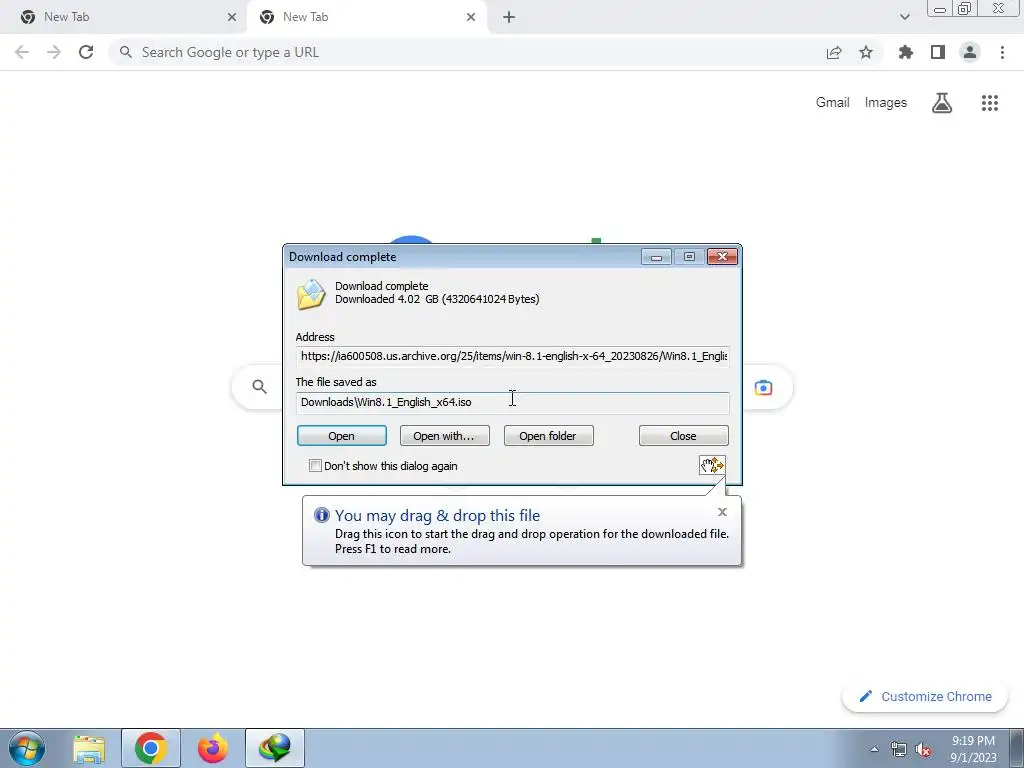This screenshot has width=1024, height=768.
Task: Open Google apps grid
Action: pos(989,103)
